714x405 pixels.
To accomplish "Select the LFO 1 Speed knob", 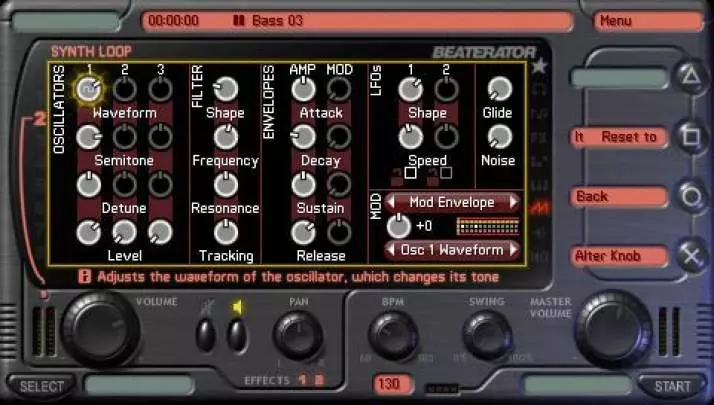I will click(410, 137).
